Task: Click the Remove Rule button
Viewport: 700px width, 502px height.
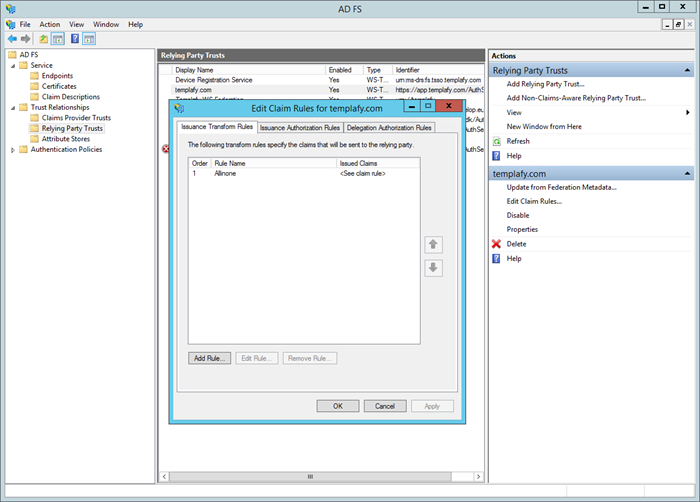Action: pyautogui.click(x=310, y=358)
